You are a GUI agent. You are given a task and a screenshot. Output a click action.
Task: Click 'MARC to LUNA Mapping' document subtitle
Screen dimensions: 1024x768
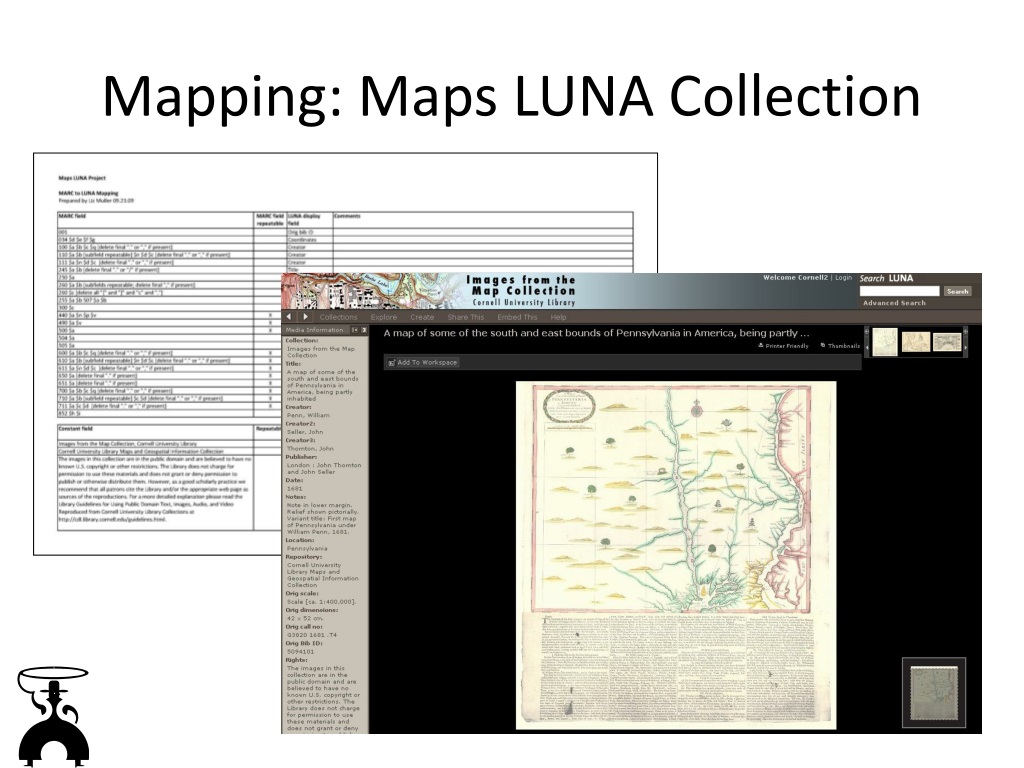point(88,193)
